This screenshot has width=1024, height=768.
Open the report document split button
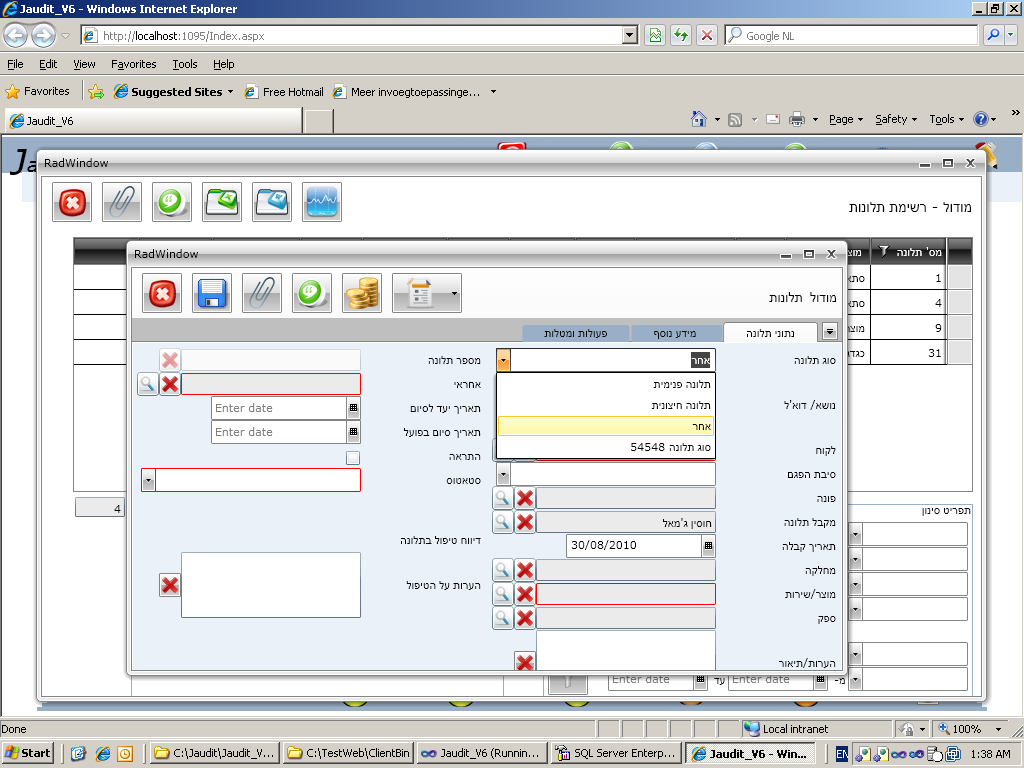(x=427, y=293)
